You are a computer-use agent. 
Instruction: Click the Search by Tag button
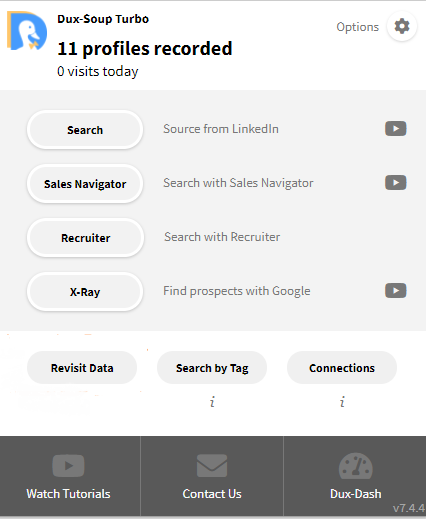212,368
